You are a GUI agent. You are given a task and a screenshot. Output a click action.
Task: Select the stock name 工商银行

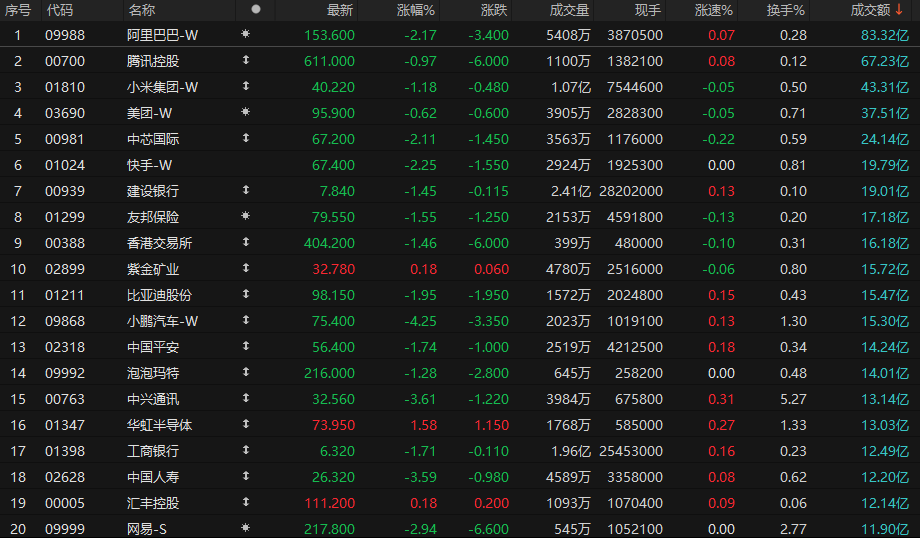pos(153,451)
